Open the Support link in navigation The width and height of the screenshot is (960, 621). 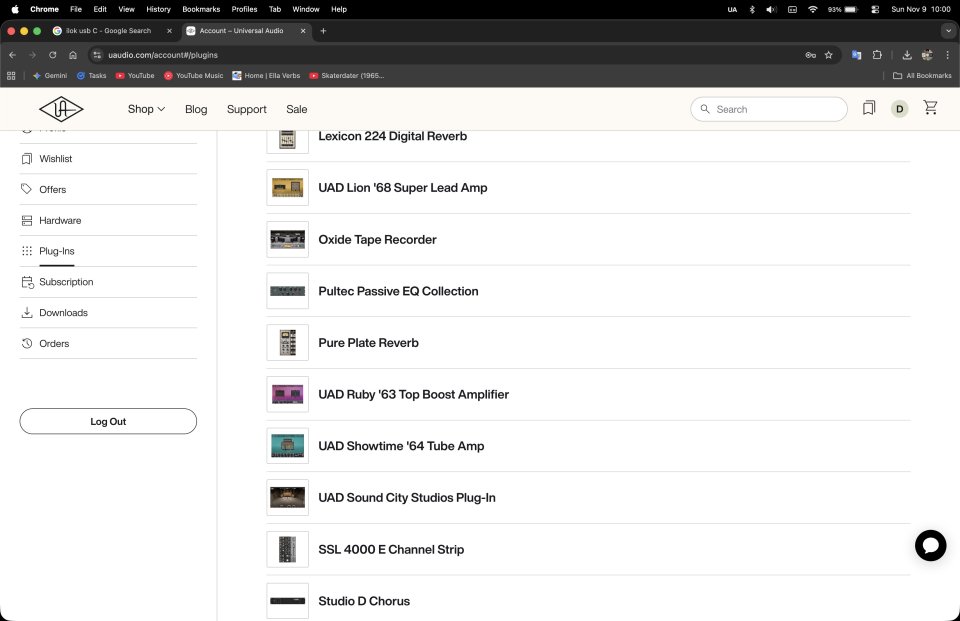point(246,109)
